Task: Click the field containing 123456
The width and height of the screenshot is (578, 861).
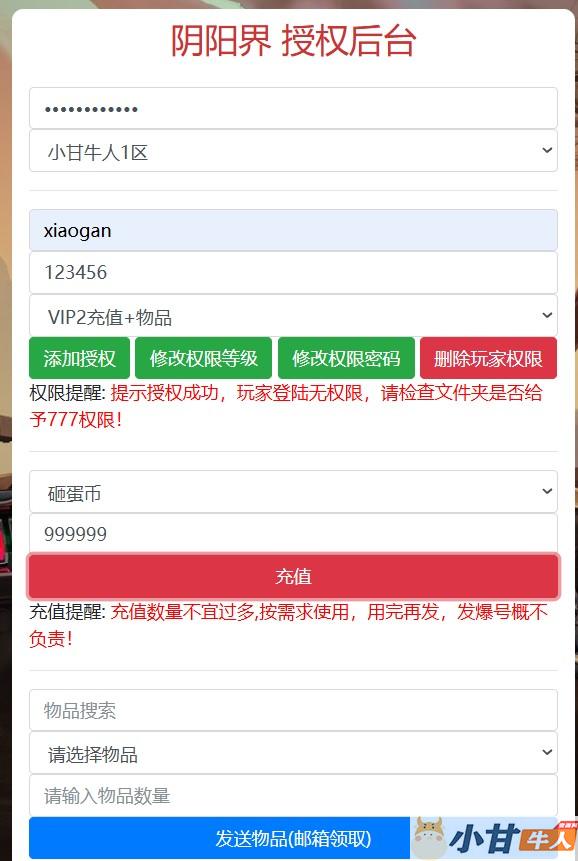Action: click(293, 272)
